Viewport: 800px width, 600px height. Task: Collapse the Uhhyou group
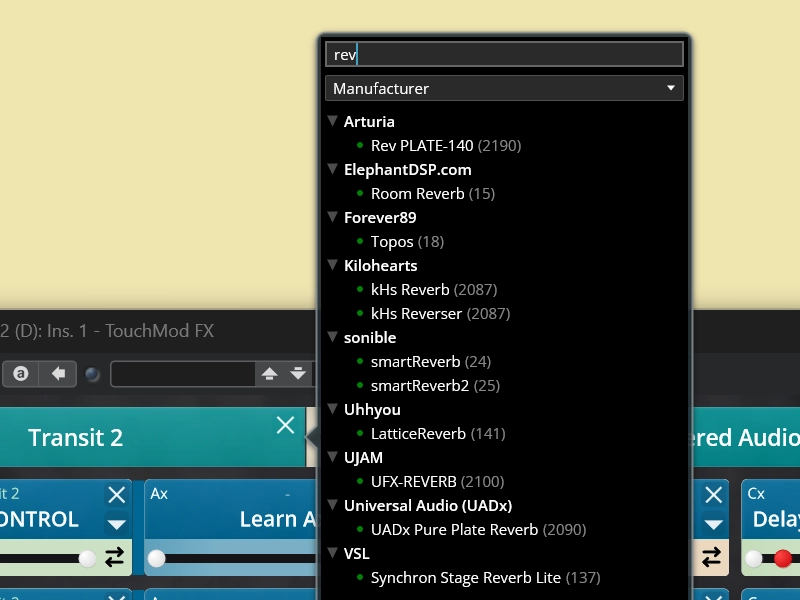point(333,409)
